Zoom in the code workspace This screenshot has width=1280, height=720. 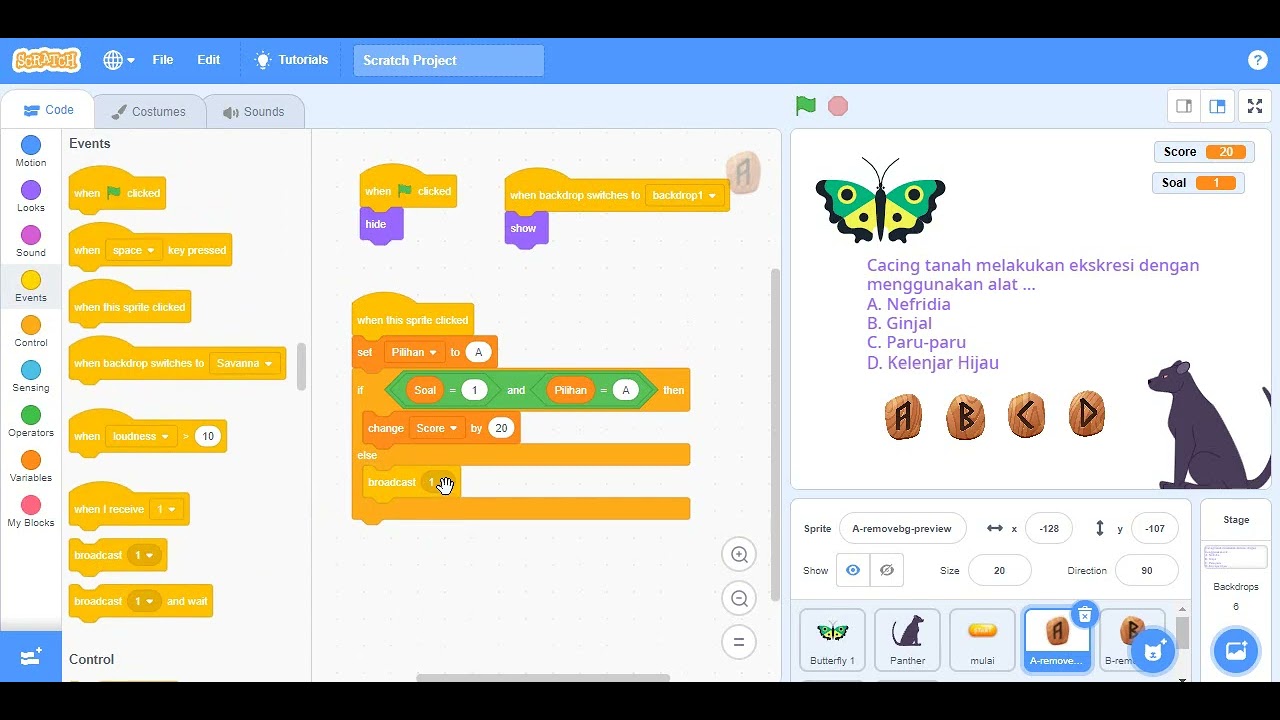[x=739, y=554]
